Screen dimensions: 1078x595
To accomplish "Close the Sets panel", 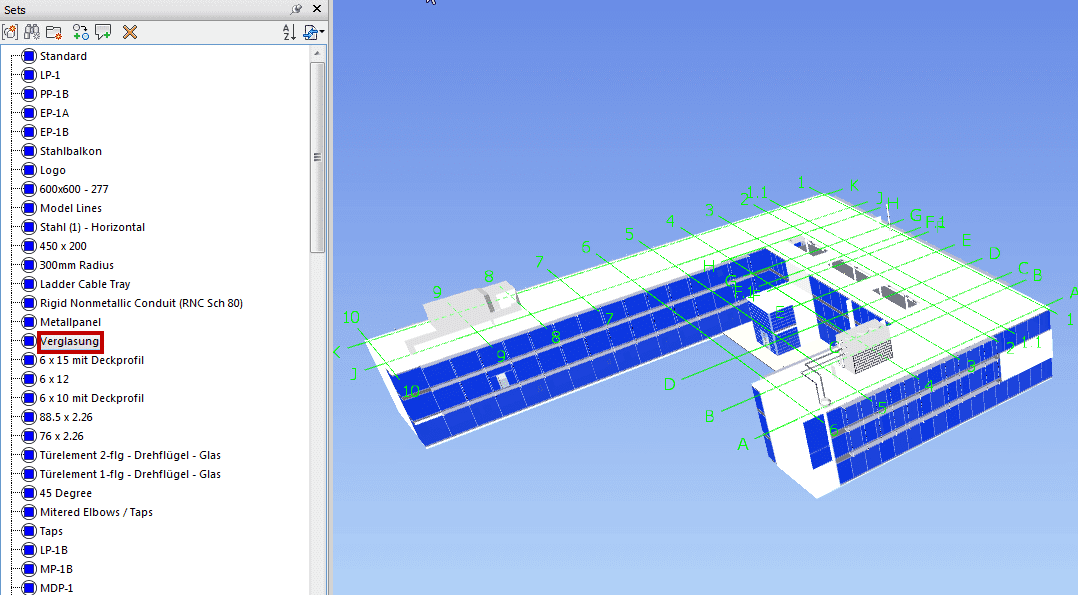I will (x=316, y=9).
